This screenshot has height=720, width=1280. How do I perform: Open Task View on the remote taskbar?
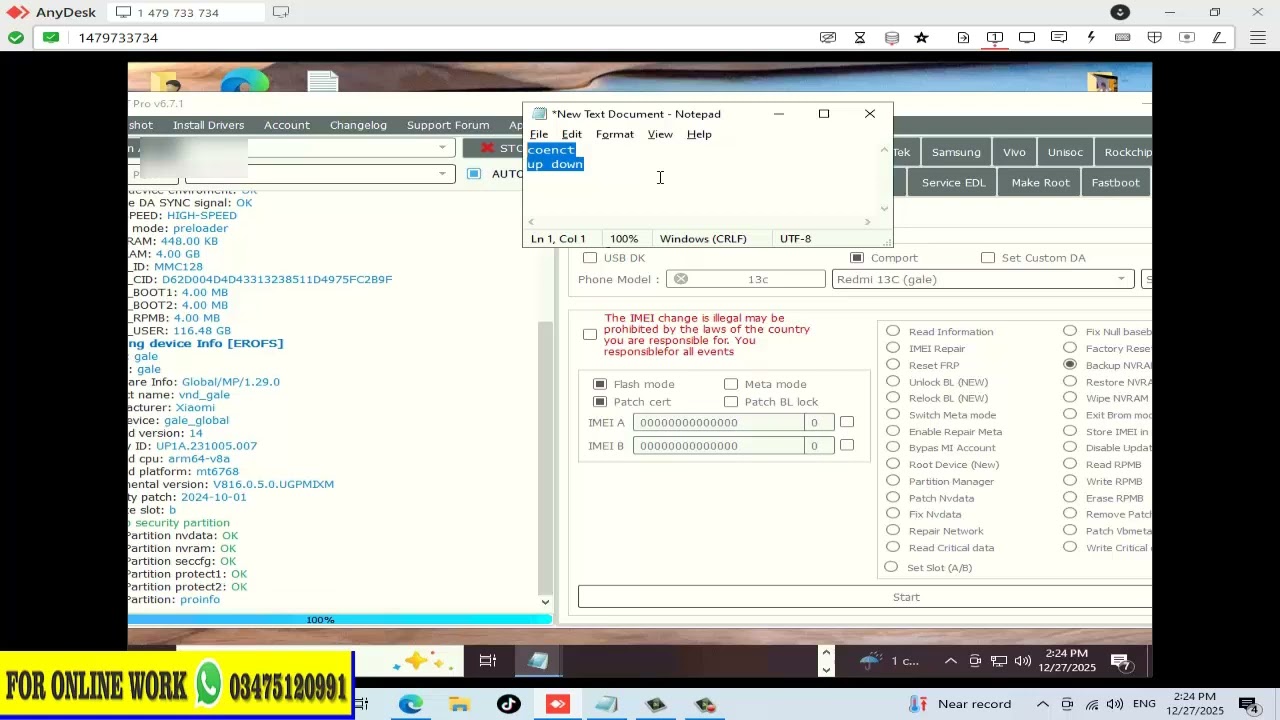(x=488, y=661)
